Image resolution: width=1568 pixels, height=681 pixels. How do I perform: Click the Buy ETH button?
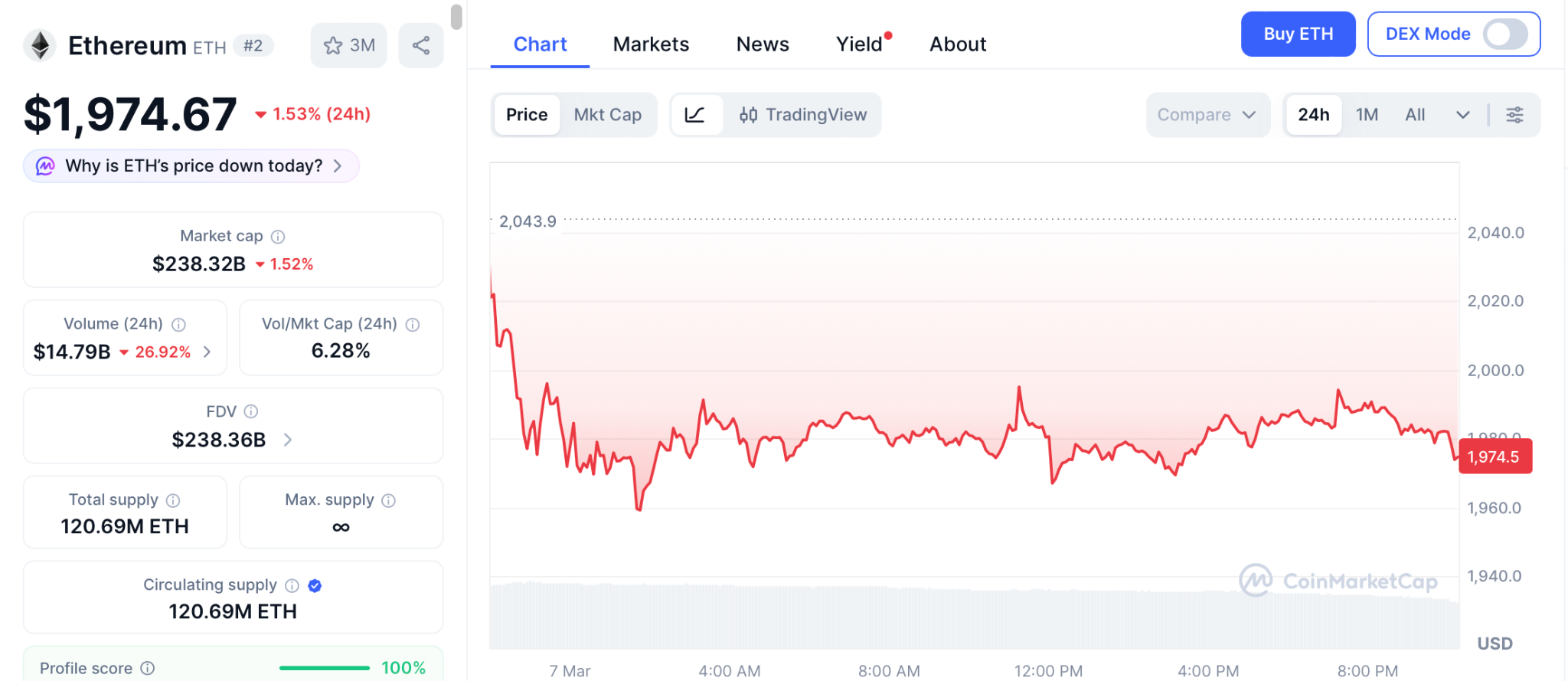tap(1298, 34)
